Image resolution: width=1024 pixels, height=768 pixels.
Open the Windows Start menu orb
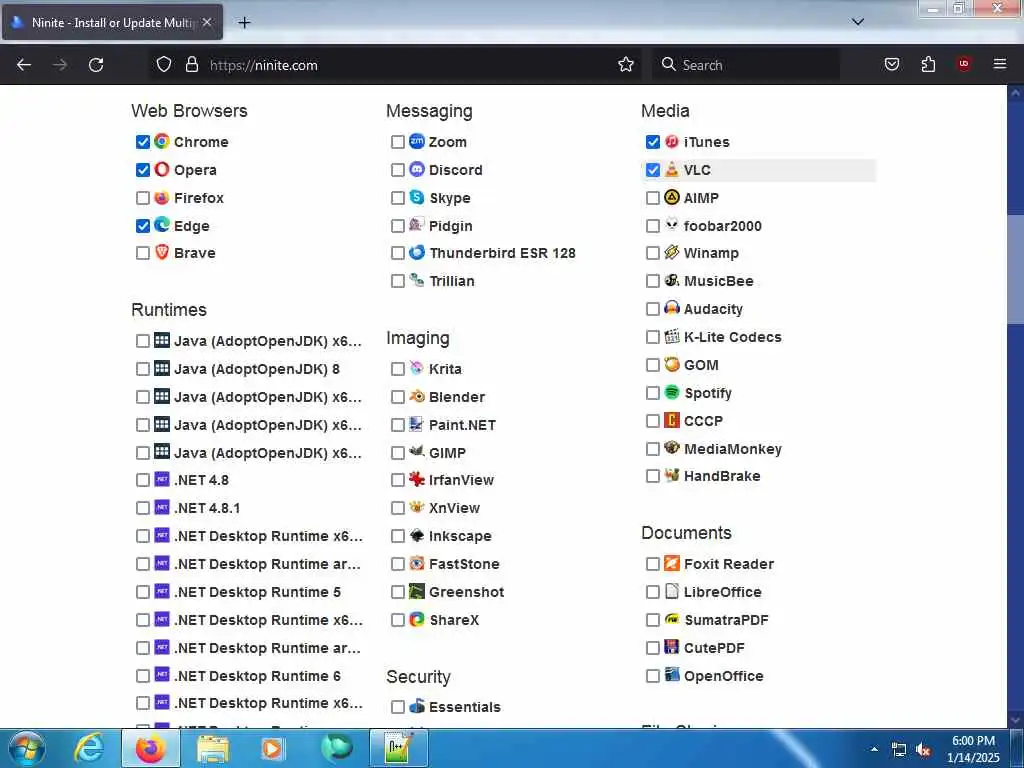[26, 748]
